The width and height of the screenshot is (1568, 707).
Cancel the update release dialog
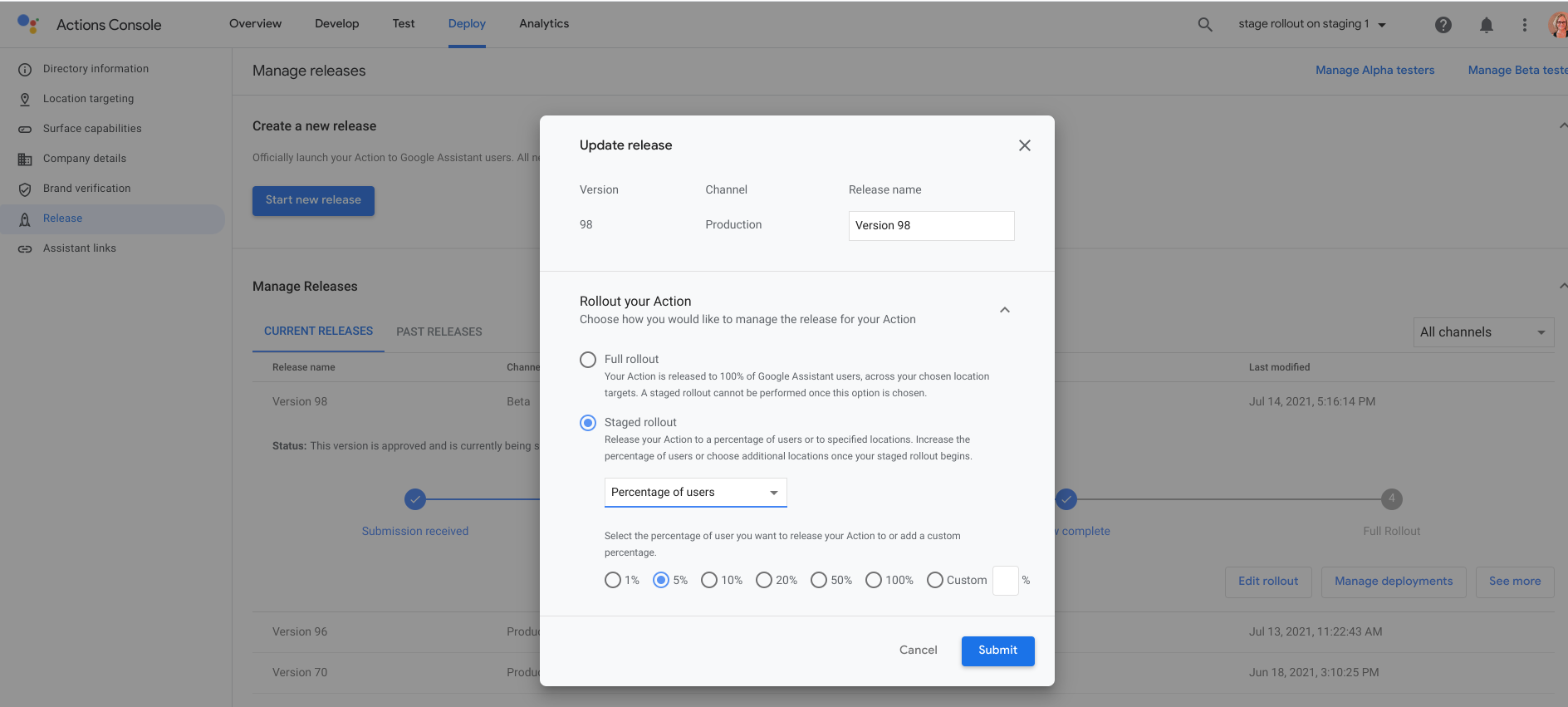[918, 651]
